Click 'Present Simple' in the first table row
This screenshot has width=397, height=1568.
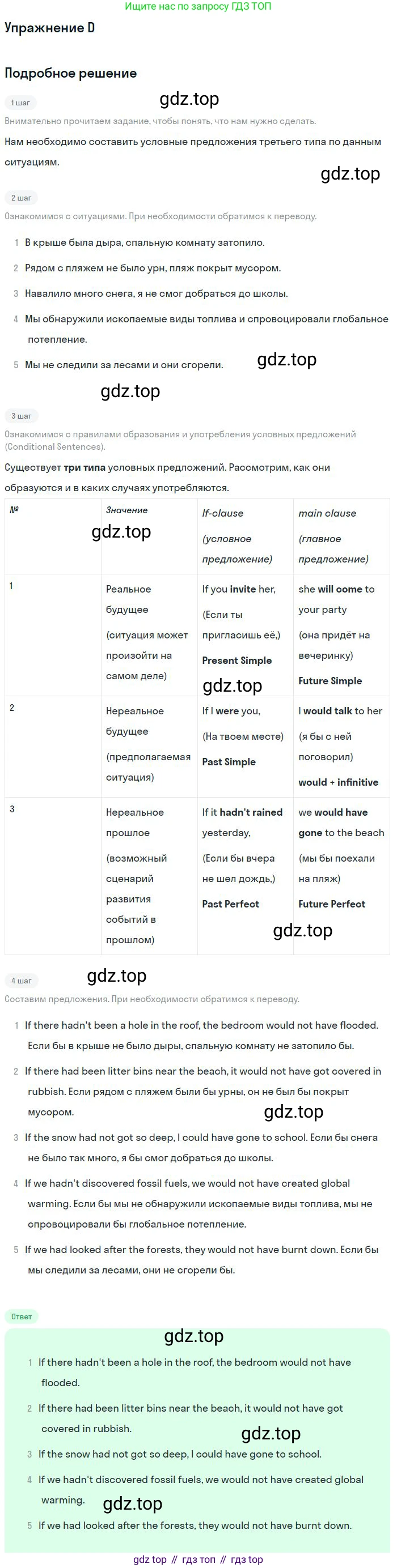236,661
